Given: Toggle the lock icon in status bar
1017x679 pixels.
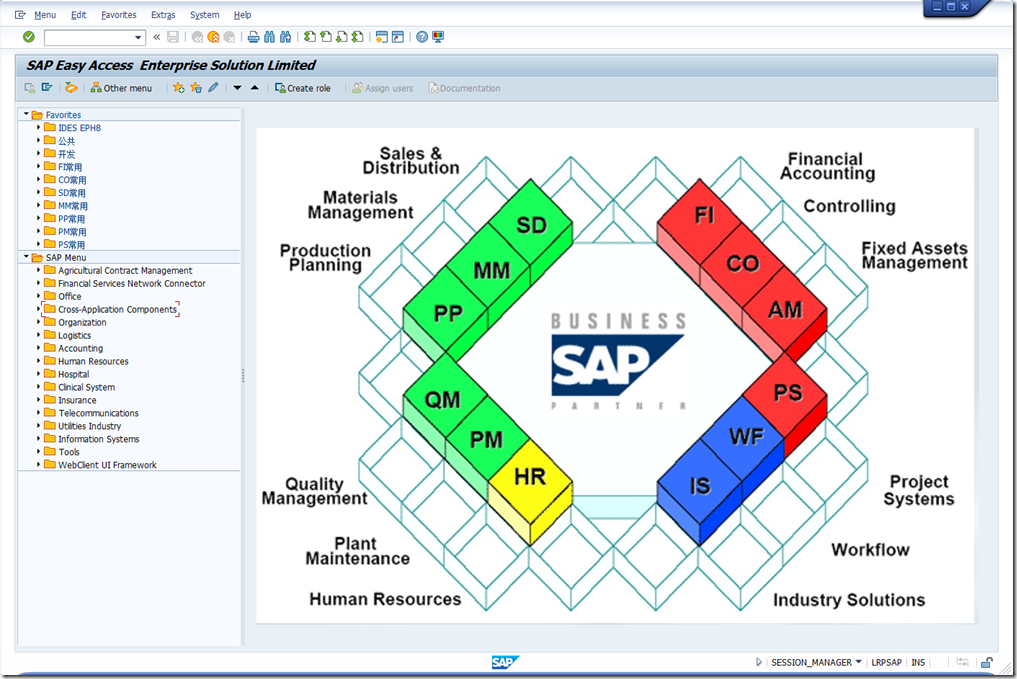Looking at the screenshot, I should [986, 662].
